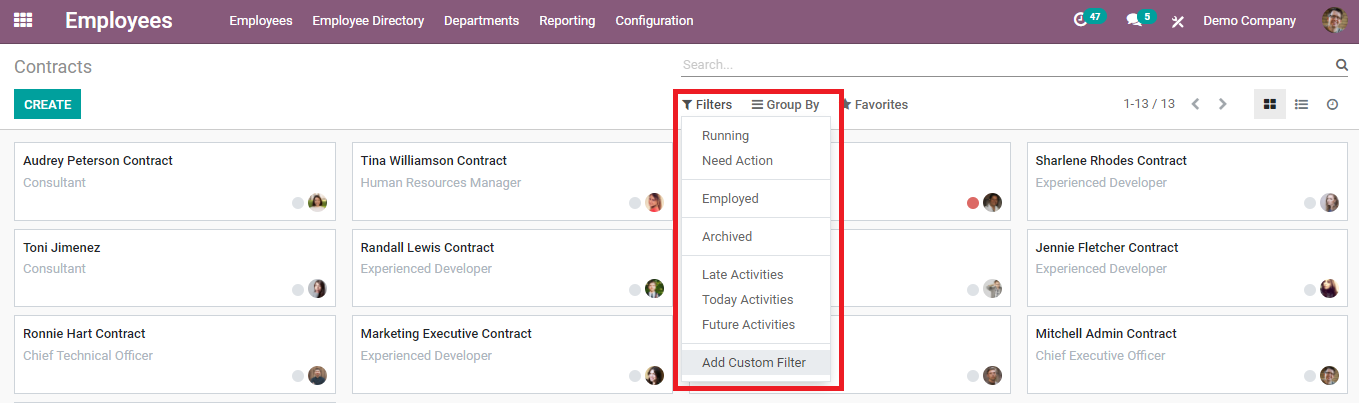Toggle the Archived filter option
Screen dimensions: 1359x403
pyautogui.click(x=727, y=237)
